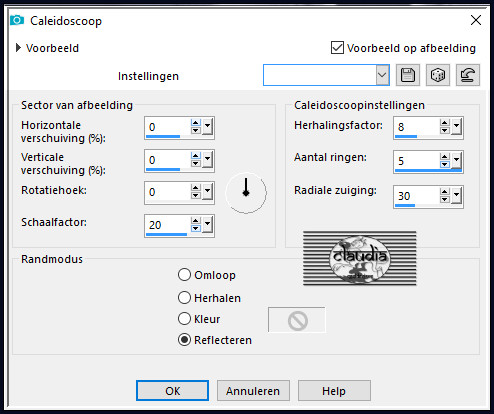Open Radiale zuiging slider dropdown arrow
The width and height of the screenshot is (494, 414).
456,196
